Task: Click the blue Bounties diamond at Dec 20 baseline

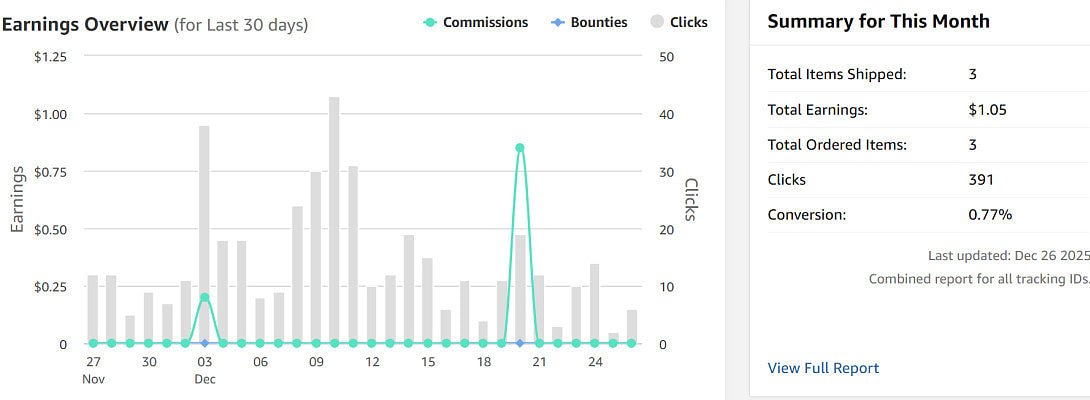Action: [x=520, y=343]
